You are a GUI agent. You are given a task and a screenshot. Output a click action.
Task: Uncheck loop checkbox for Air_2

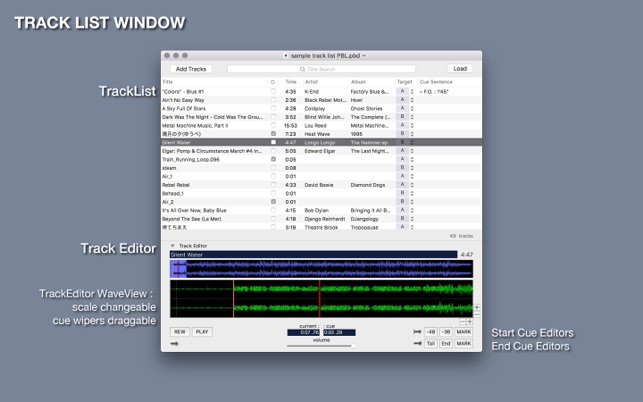(273, 202)
